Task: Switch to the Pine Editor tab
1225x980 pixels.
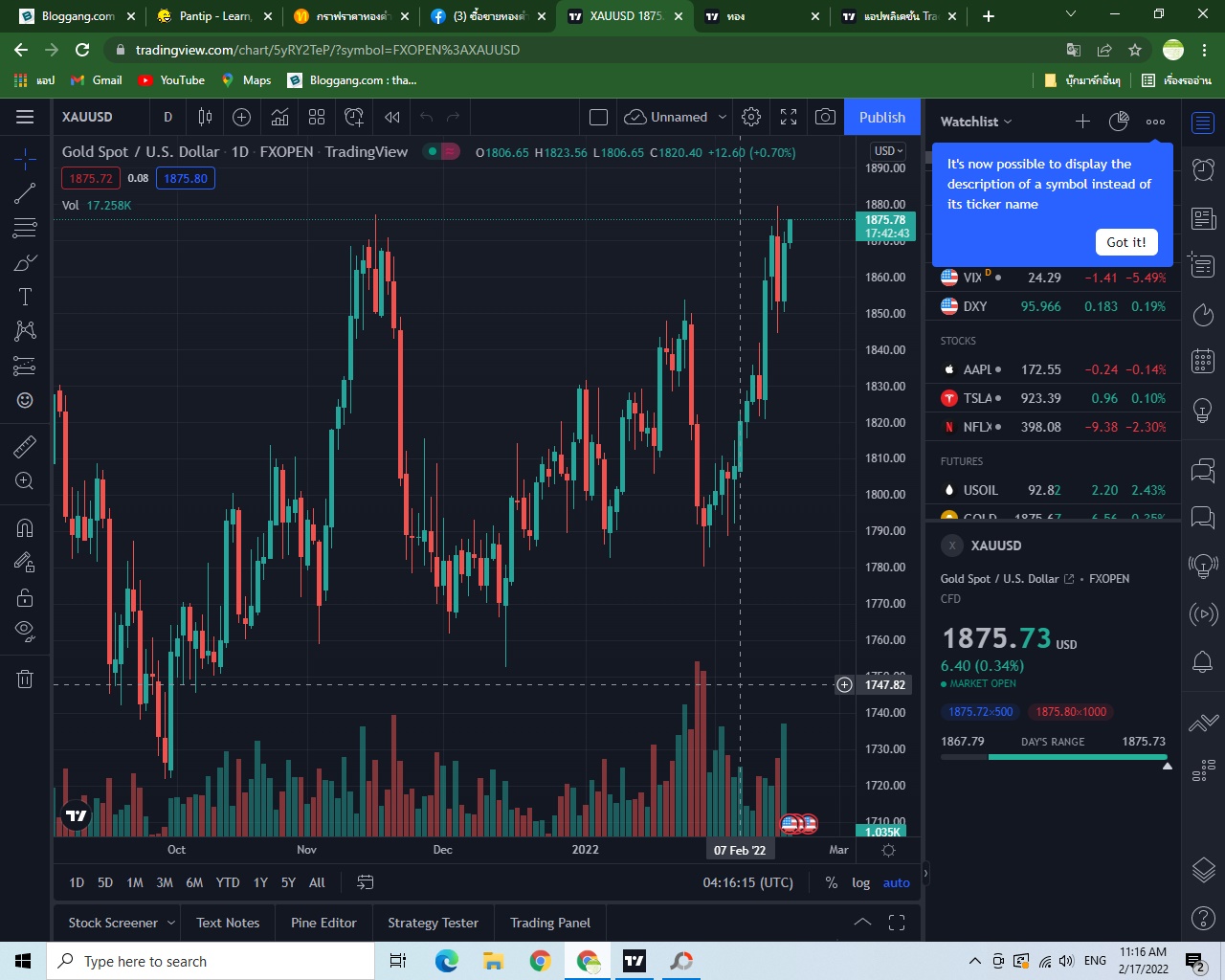Action: click(323, 923)
